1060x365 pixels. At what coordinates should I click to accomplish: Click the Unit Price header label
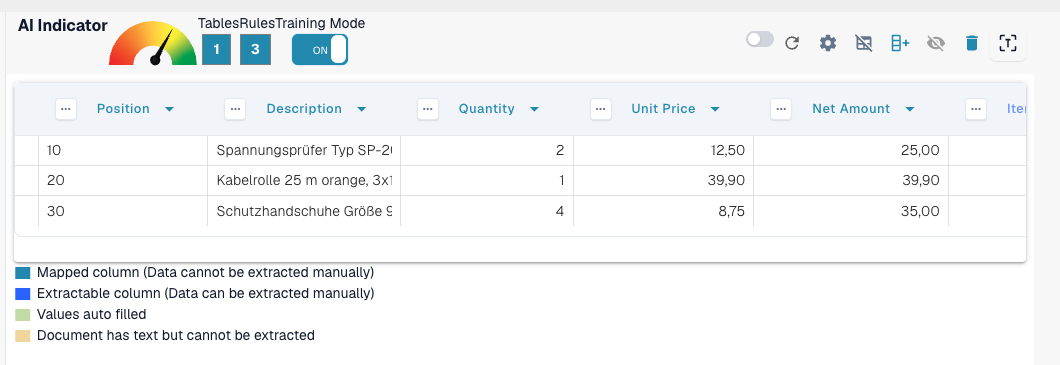663,109
